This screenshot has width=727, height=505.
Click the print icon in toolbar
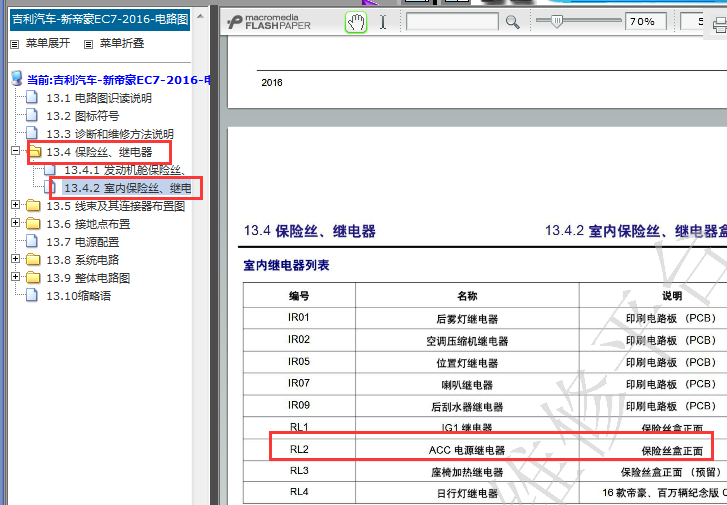coord(718,24)
